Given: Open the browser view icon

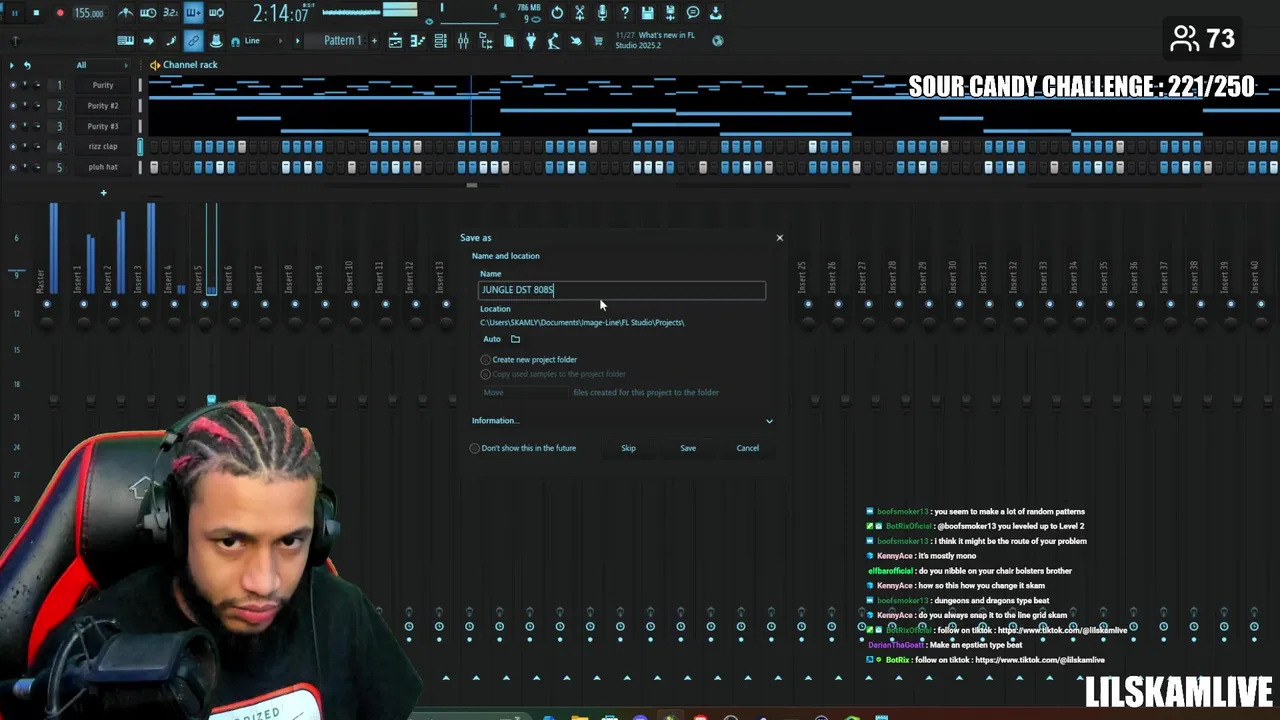Looking at the screenshot, I should pos(486,41).
